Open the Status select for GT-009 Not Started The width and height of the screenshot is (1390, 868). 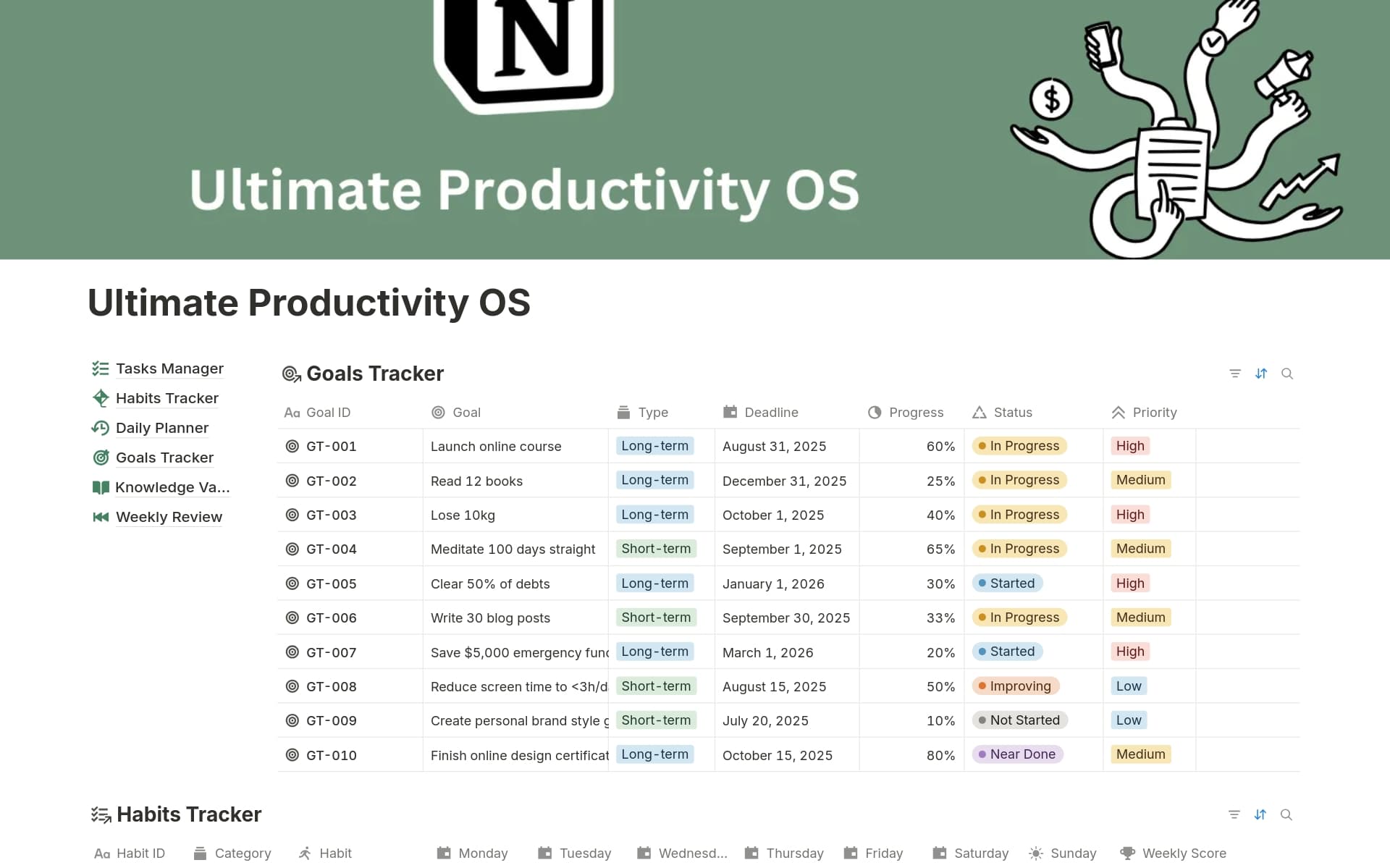pos(1019,720)
